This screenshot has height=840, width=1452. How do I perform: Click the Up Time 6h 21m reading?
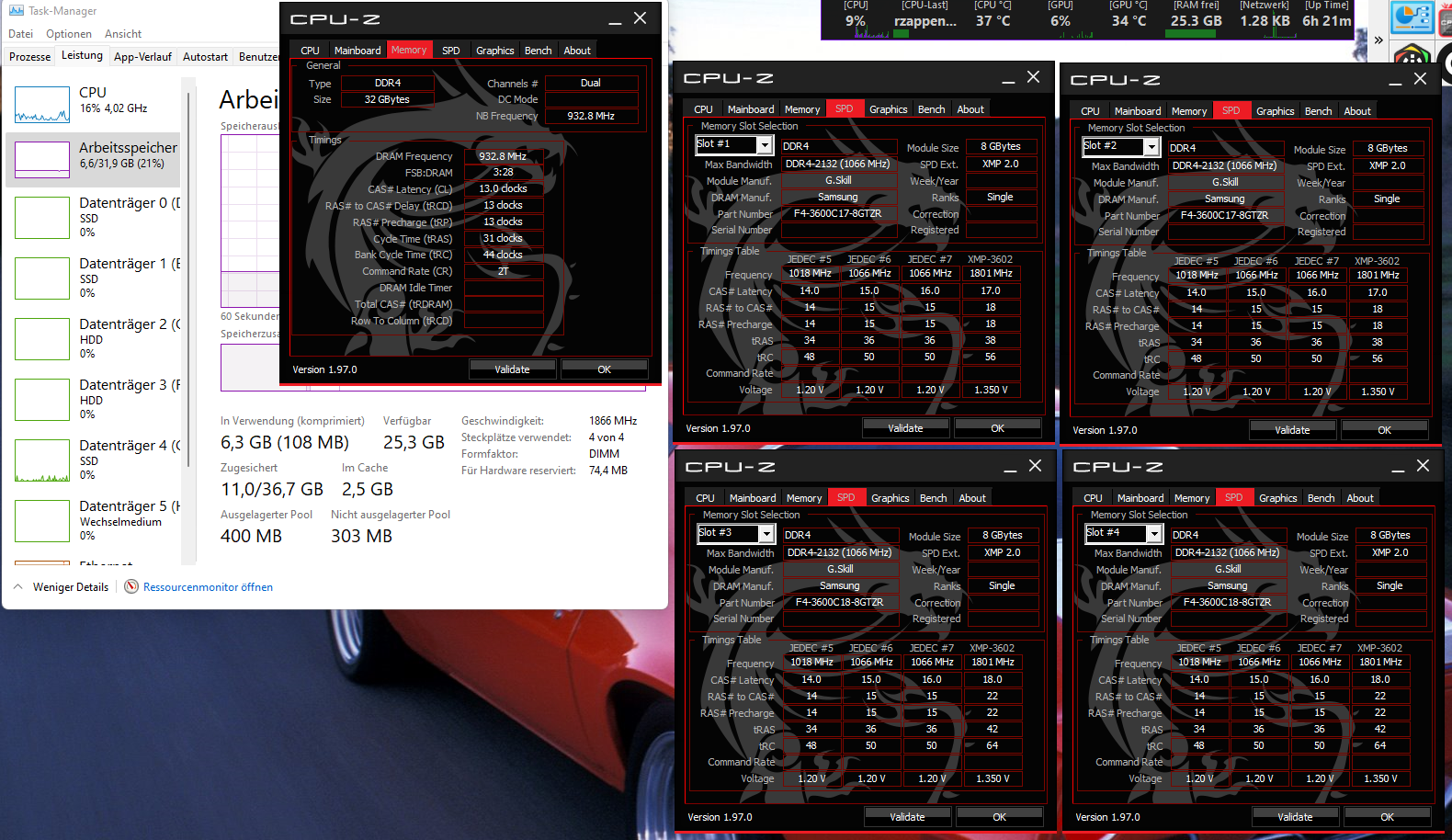(x=1326, y=20)
